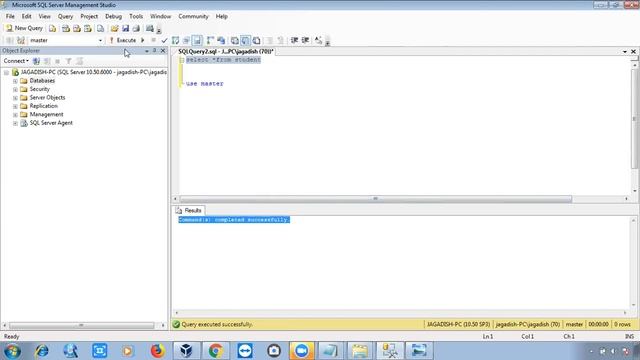Close the Object Explorer panel
The width and height of the screenshot is (640, 360).
[x=163, y=51]
